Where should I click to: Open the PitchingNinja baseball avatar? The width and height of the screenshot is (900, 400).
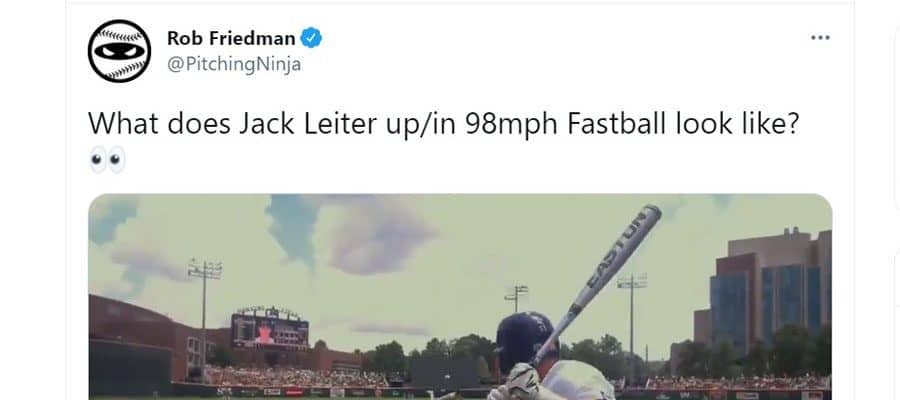click(x=119, y=51)
